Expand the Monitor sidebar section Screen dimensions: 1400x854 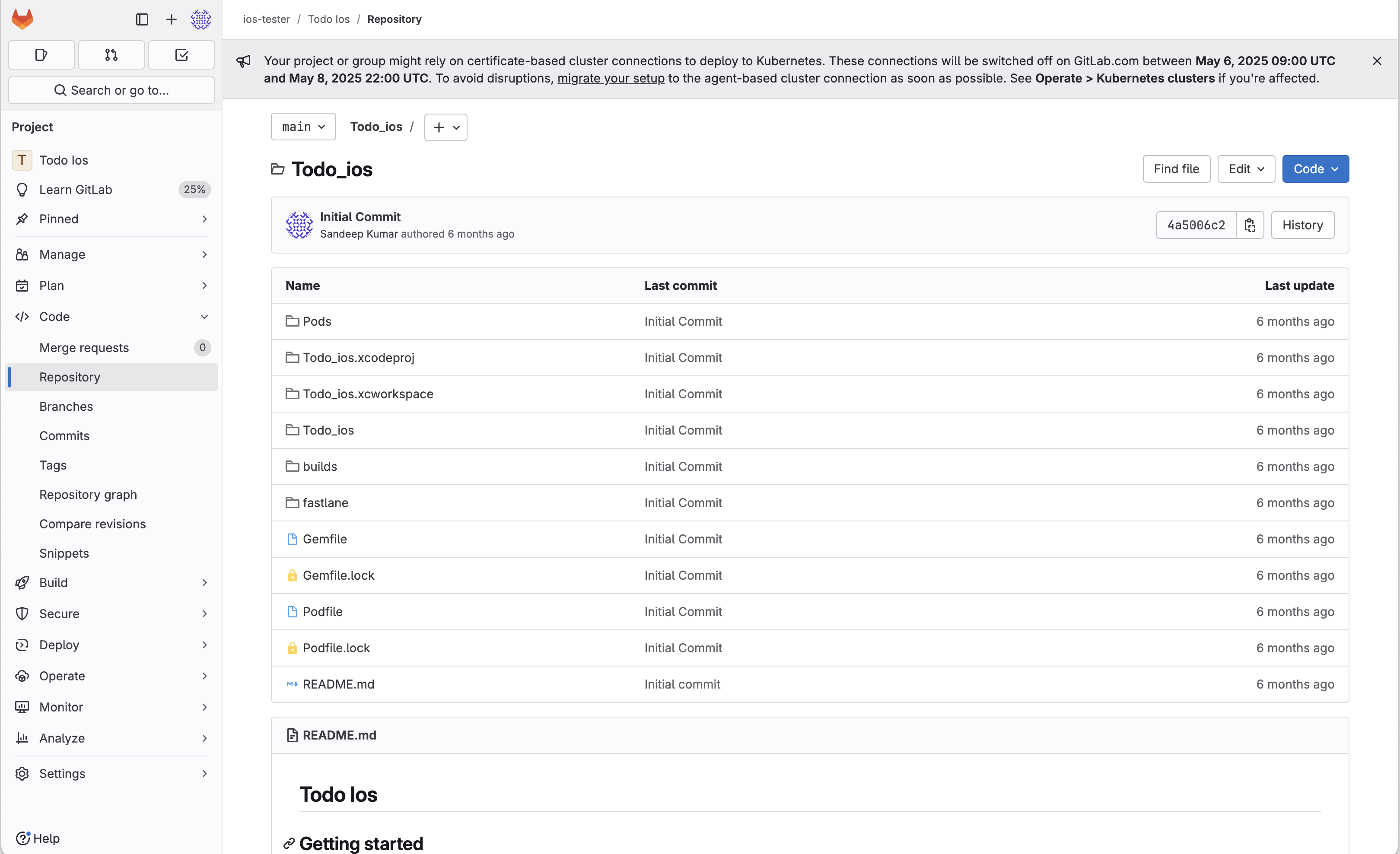coord(111,707)
